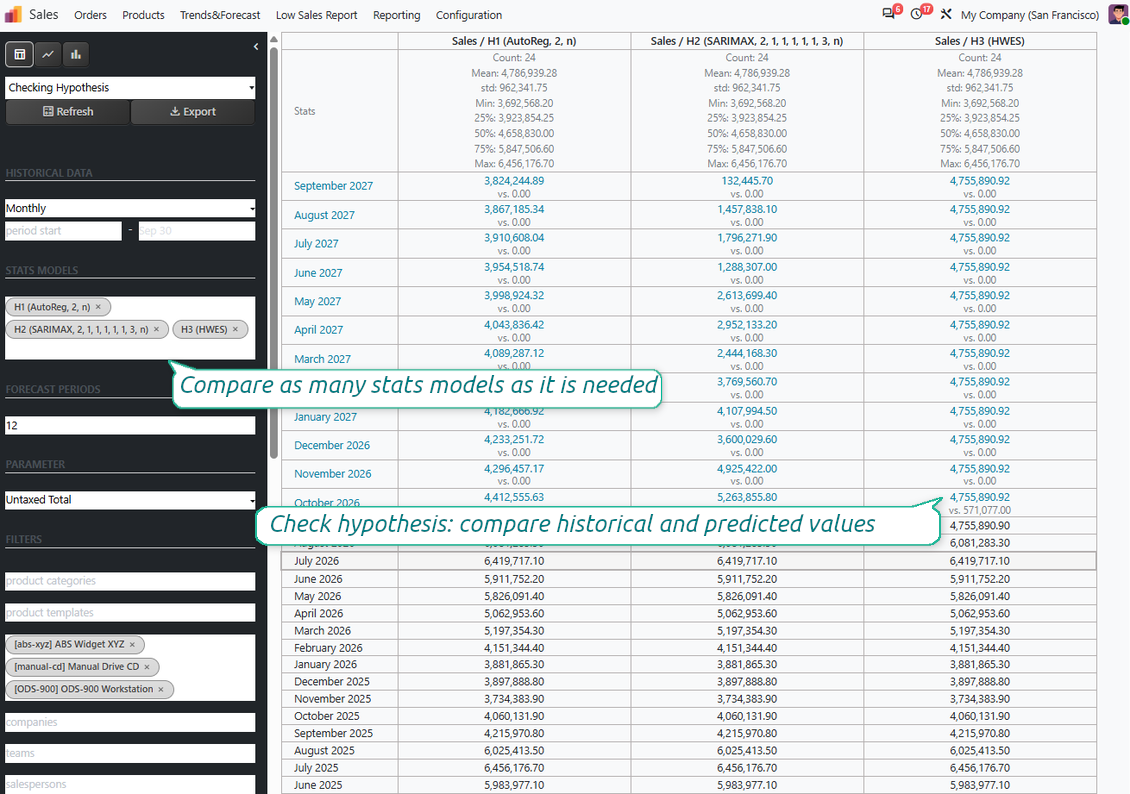1130x794 pixels.
Task: Click the Export button
Action: pos(192,112)
